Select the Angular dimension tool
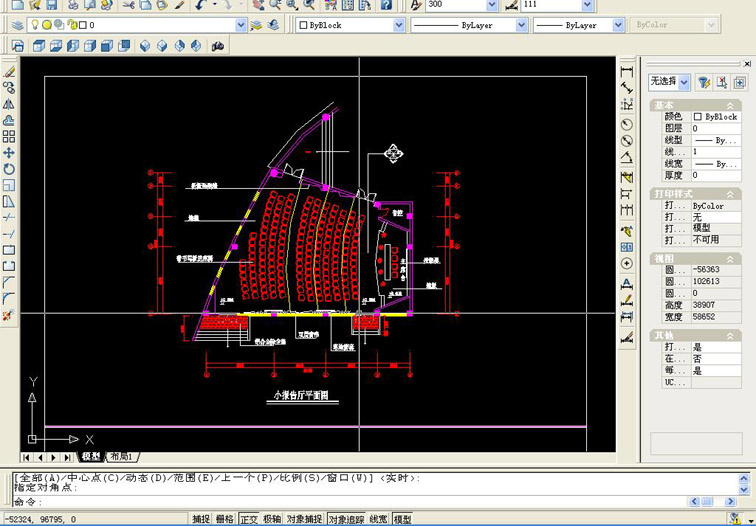This screenshot has height=526, width=756. tap(627, 157)
